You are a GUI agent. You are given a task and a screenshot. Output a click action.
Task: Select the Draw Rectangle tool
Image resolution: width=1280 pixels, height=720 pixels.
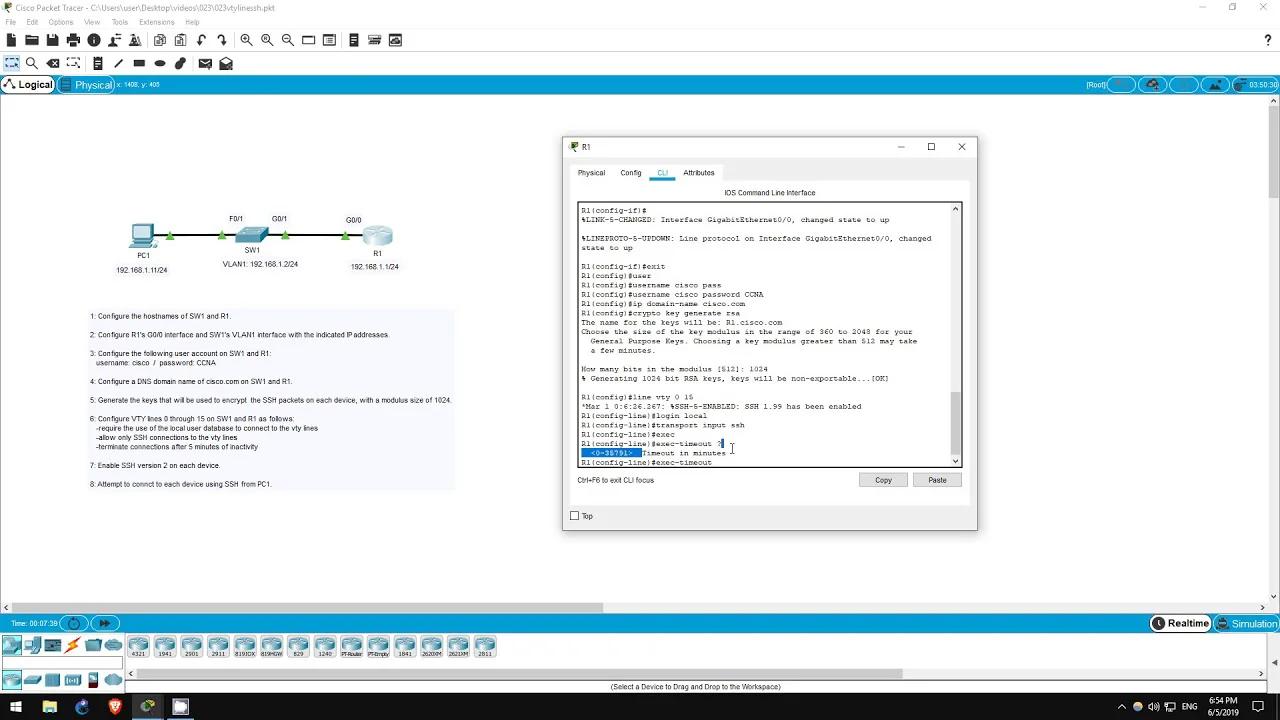tap(138, 62)
